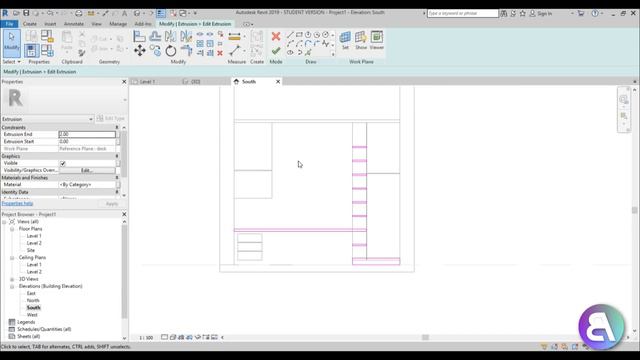
Task: Switch to the Level 1 view tab
Action: click(147, 82)
